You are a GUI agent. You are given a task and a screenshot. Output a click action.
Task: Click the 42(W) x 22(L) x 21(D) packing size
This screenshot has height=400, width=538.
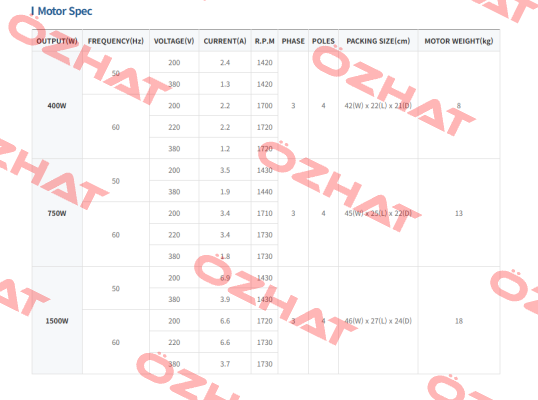tap(378, 106)
